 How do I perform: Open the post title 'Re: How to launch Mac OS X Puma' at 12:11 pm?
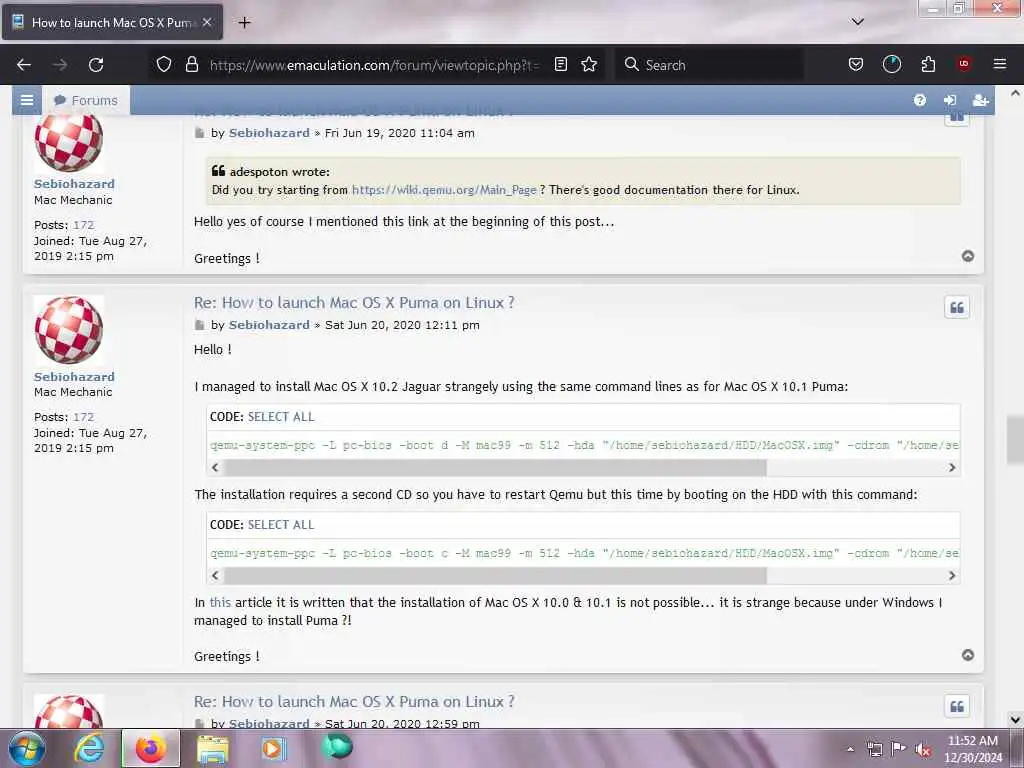(x=354, y=303)
